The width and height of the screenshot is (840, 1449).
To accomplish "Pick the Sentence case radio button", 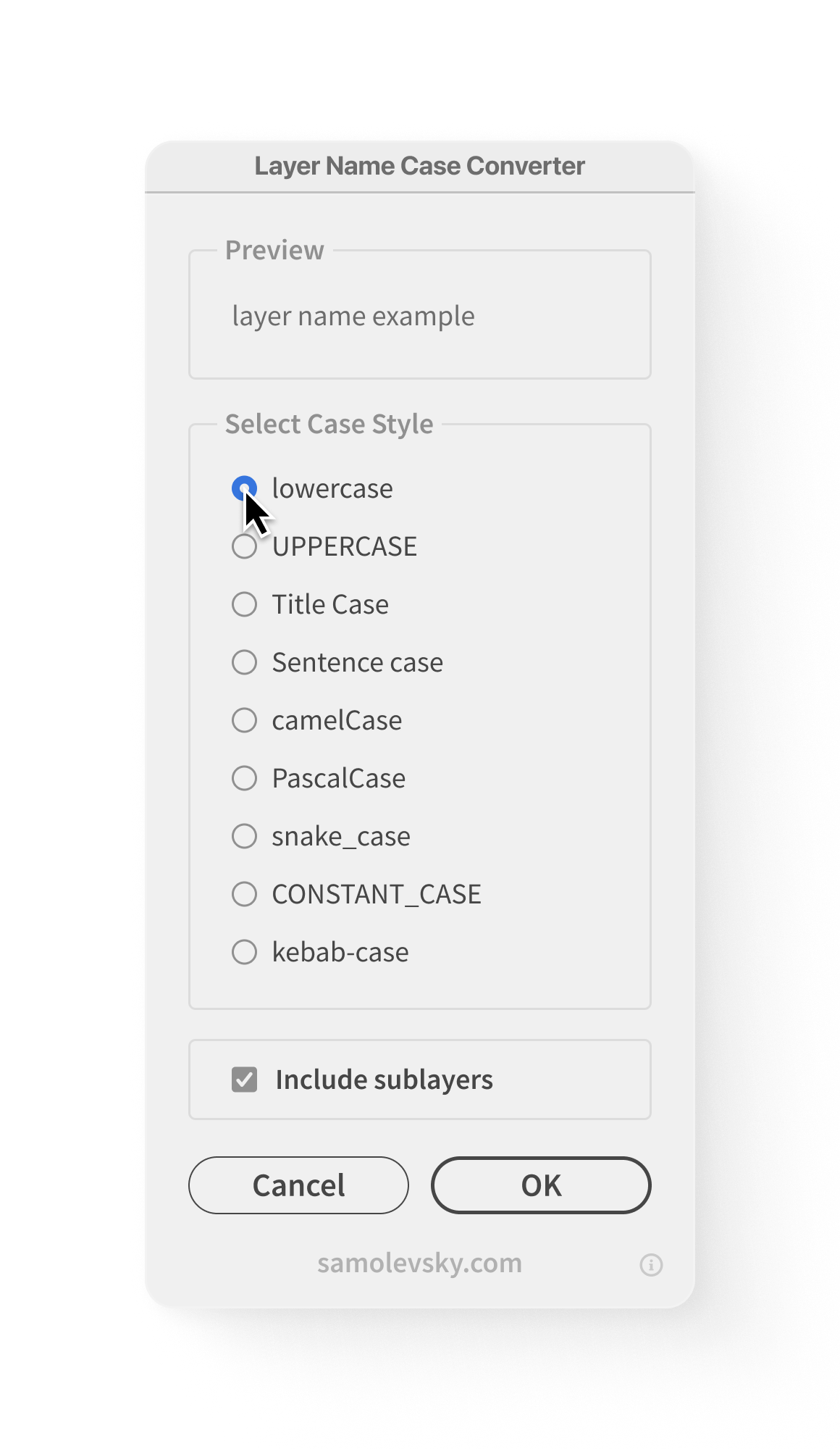I will (x=244, y=662).
